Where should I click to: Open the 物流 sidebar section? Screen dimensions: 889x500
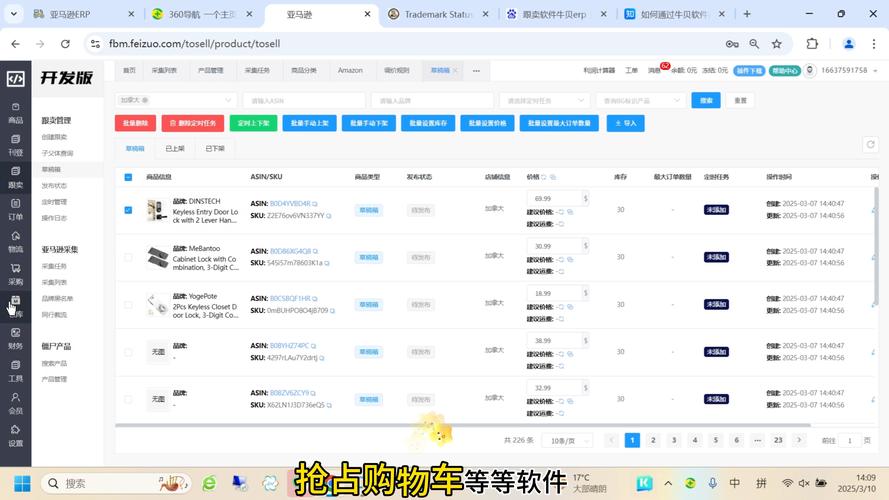(x=15, y=242)
